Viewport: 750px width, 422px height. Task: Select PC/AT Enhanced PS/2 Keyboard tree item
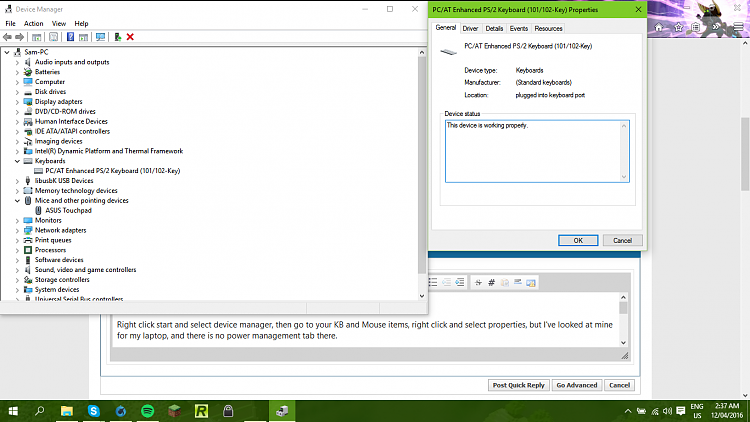112,171
